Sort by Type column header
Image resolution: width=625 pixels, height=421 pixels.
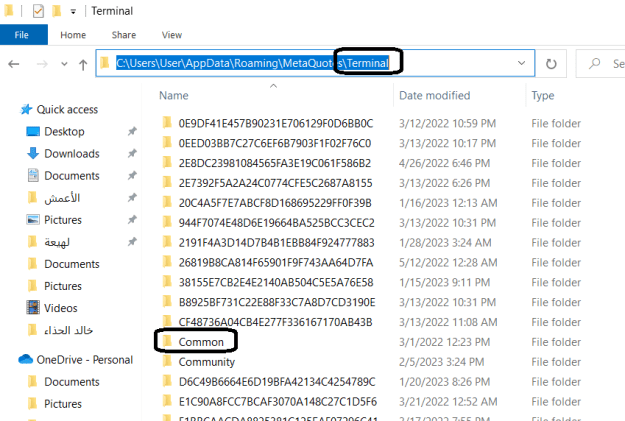[542, 96]
